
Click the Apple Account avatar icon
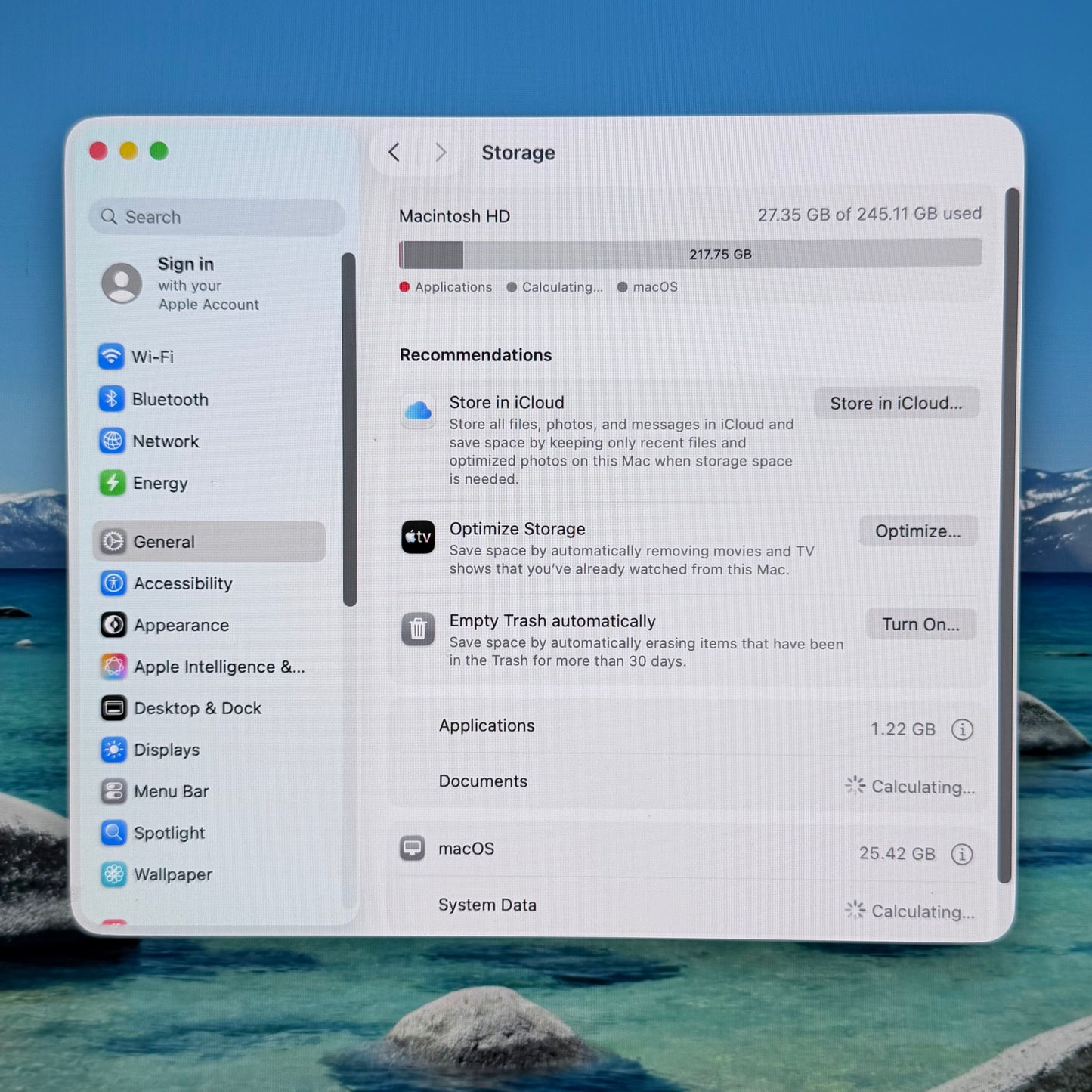(122, 283)
